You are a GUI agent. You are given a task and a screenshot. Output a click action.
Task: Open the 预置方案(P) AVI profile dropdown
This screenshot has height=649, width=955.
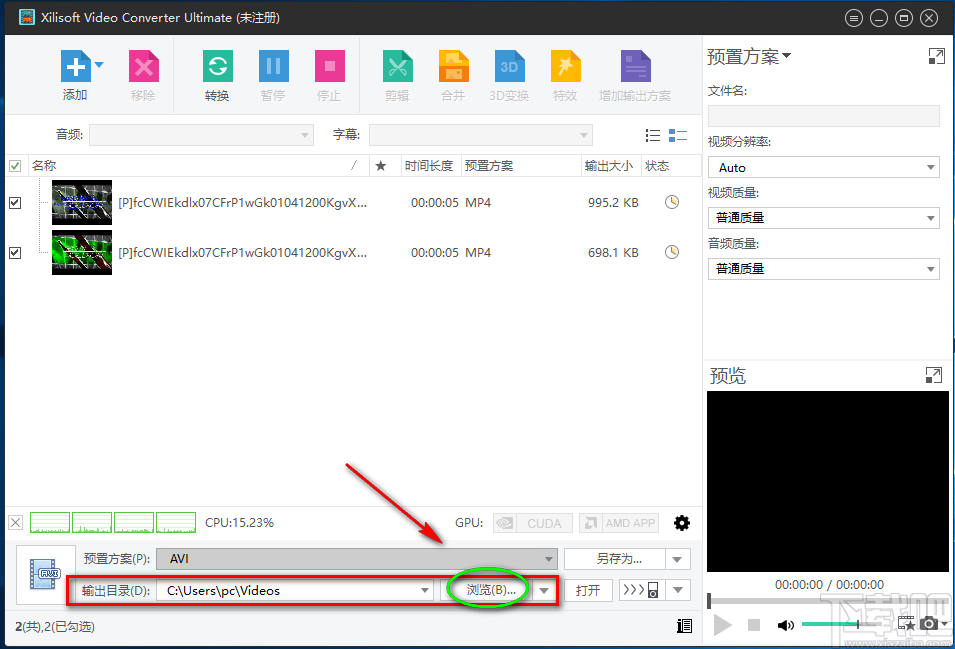(357, 559)
